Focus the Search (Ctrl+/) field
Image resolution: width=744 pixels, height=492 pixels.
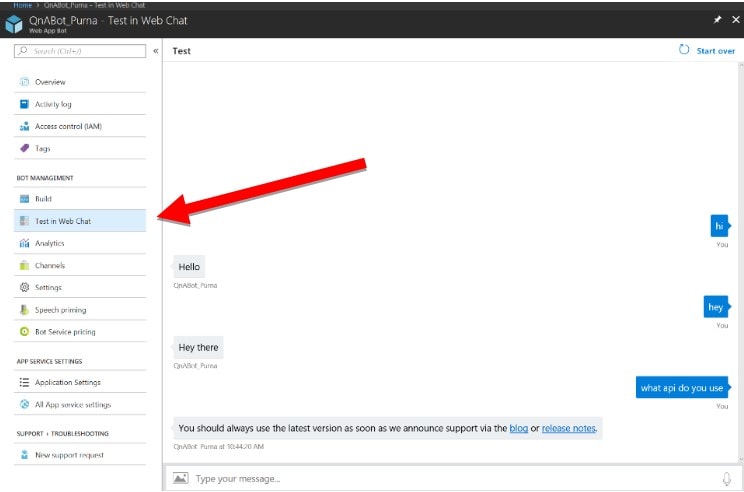[x=80, y=51]
